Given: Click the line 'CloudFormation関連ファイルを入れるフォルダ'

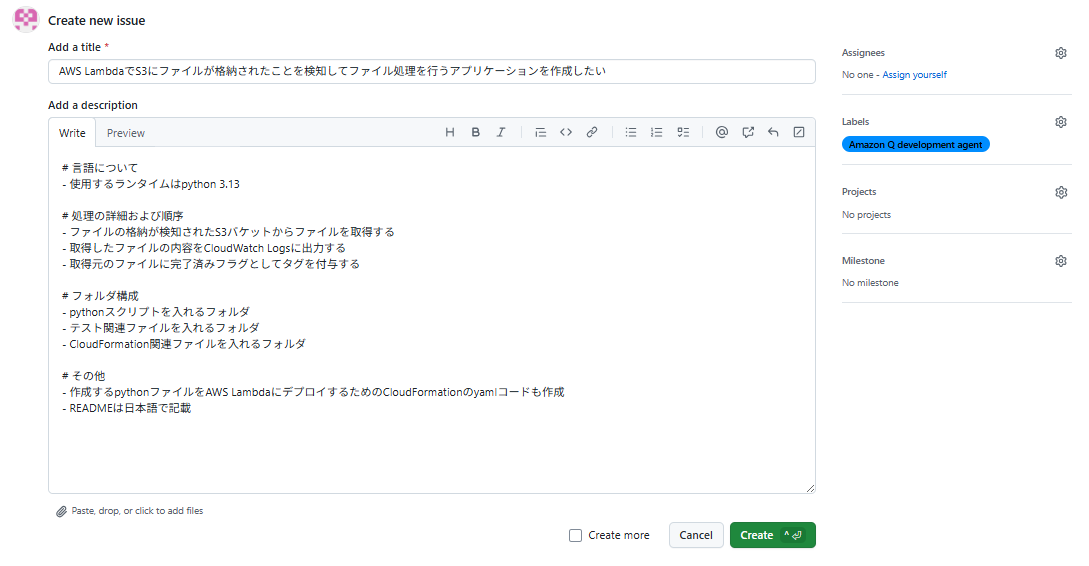Looking at the screenshot, I should [183, 344].
